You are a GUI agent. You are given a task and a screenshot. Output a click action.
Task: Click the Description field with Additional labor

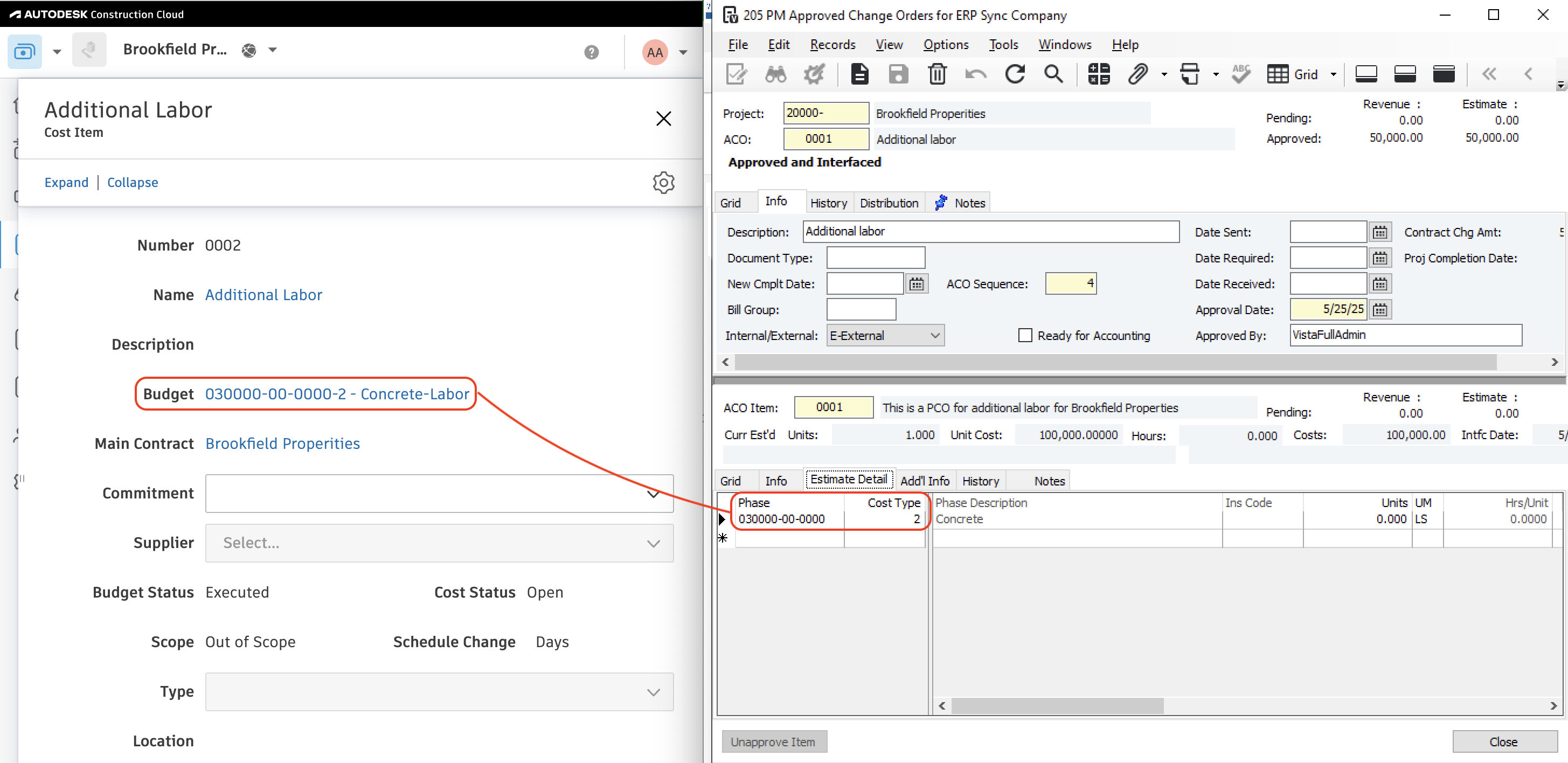click(990, 232)
